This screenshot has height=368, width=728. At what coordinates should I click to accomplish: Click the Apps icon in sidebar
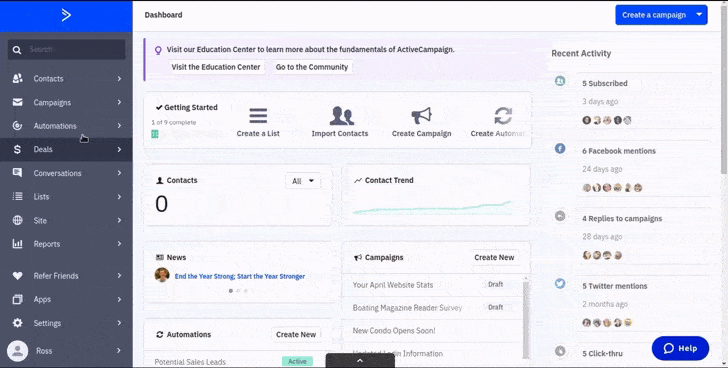click(18, 299)
